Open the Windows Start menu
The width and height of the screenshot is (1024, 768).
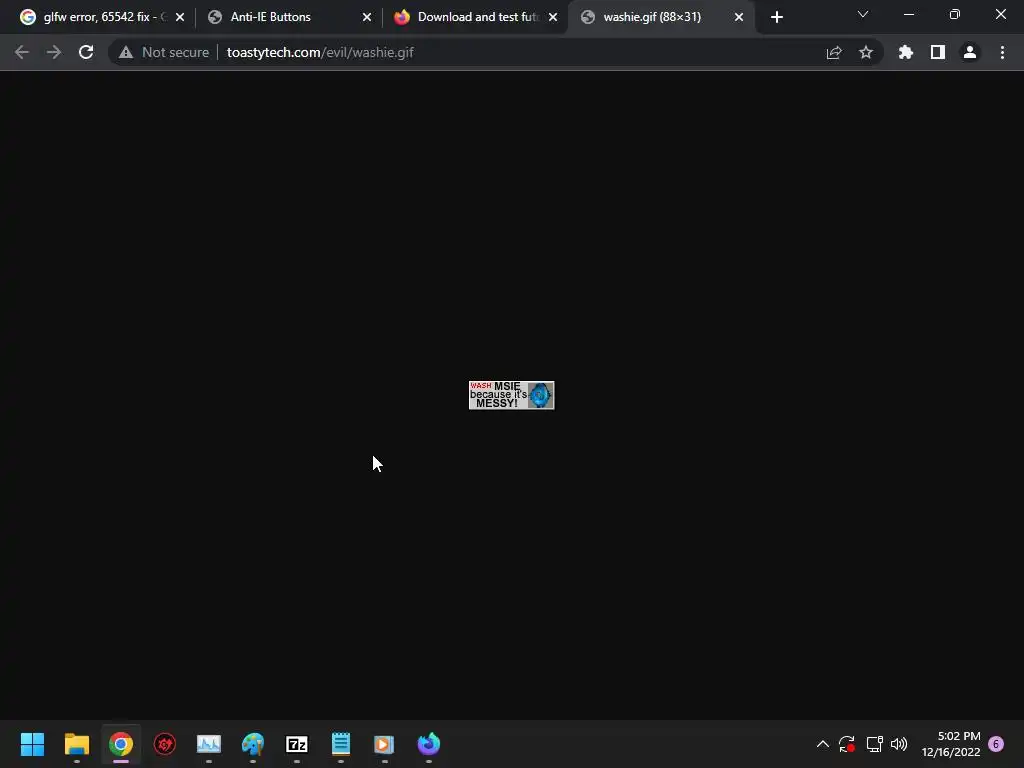click(32, 744)
